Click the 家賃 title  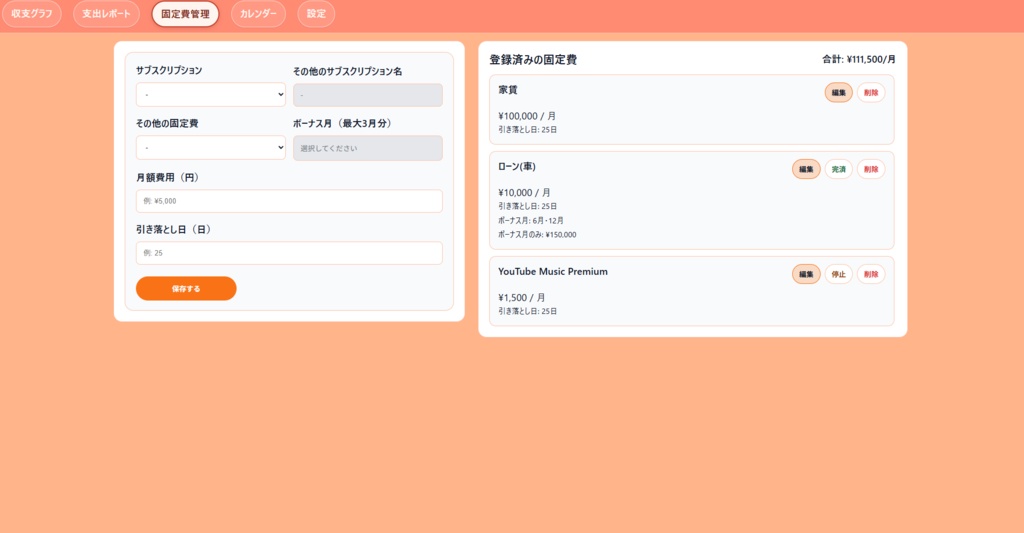pyautogui.click(x=508, y=90)
